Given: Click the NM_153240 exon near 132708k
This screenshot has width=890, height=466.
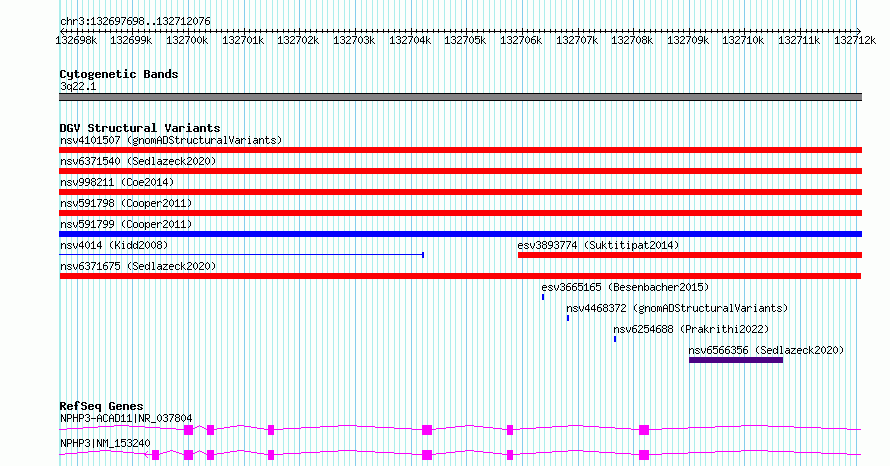Looking at the screenshot, I should pyautogui.click(x=644, y=455).
